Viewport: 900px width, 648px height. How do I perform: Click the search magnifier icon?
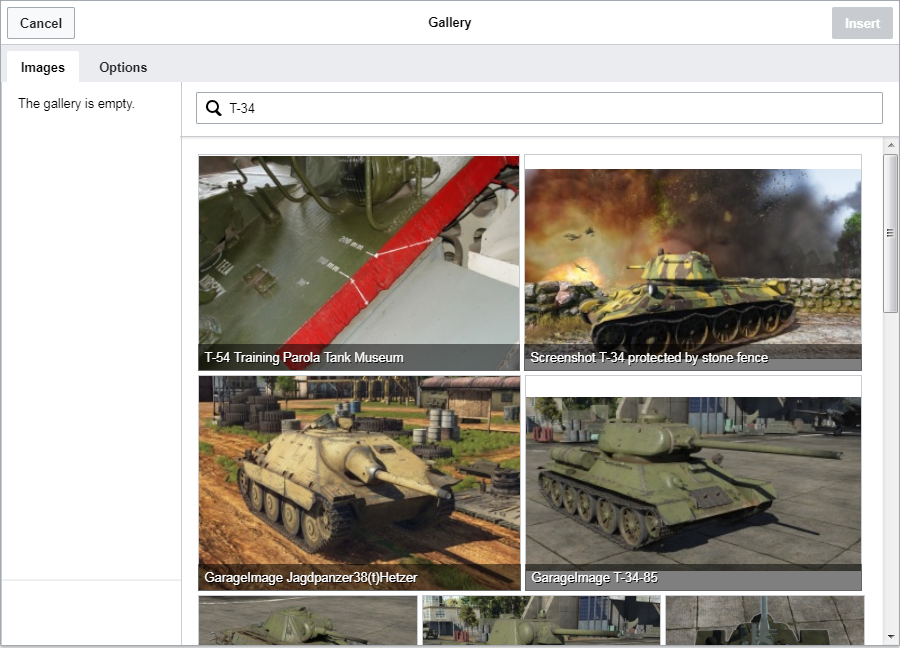tap(214, 108)
